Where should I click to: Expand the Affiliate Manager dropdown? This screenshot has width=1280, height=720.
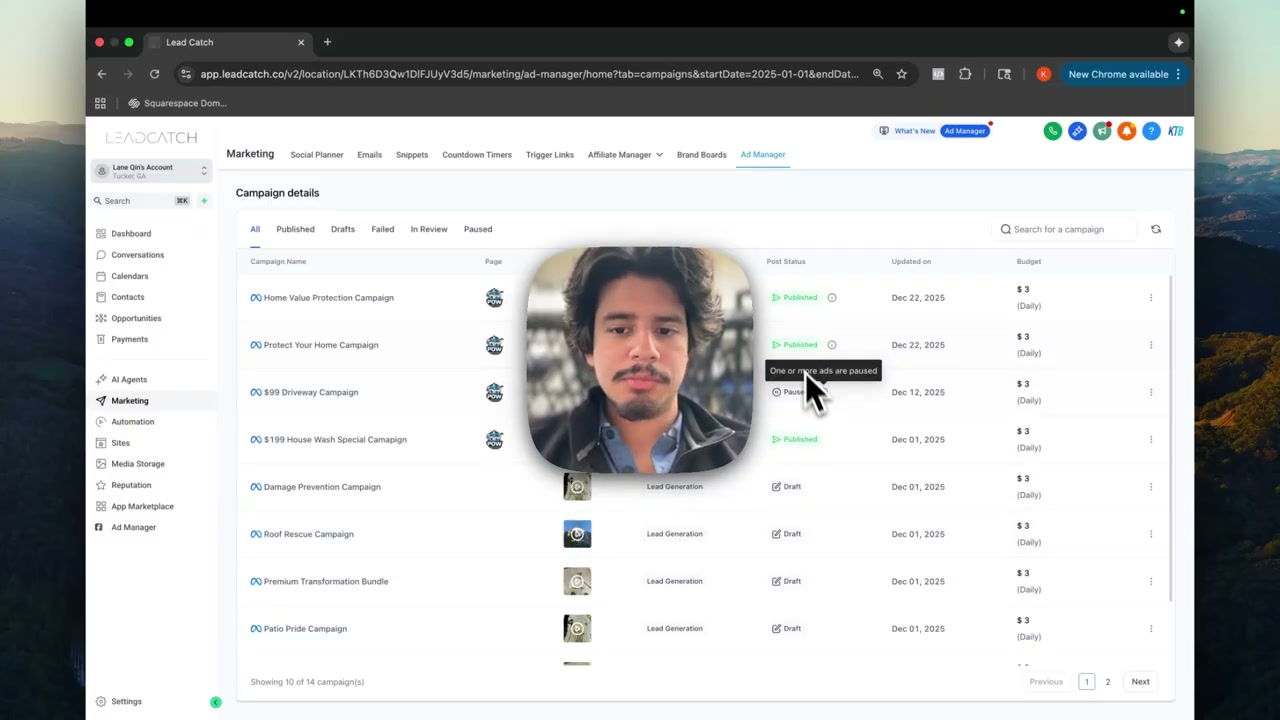(x=625, y=155)
